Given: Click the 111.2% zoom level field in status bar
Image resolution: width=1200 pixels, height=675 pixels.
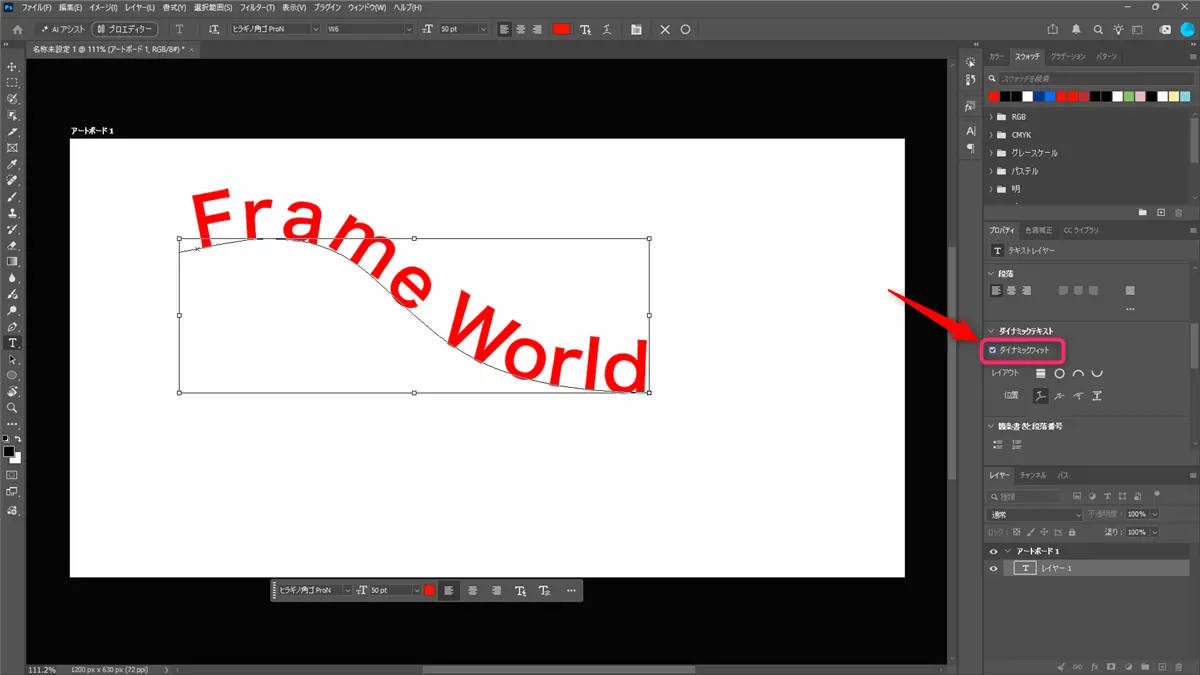Looking at the screenshot, I should click(x=42, y=669).
